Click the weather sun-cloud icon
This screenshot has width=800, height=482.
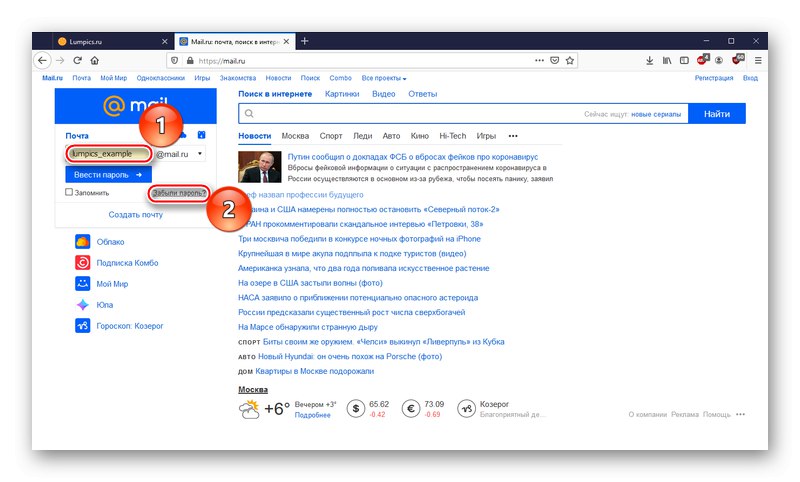249,409
